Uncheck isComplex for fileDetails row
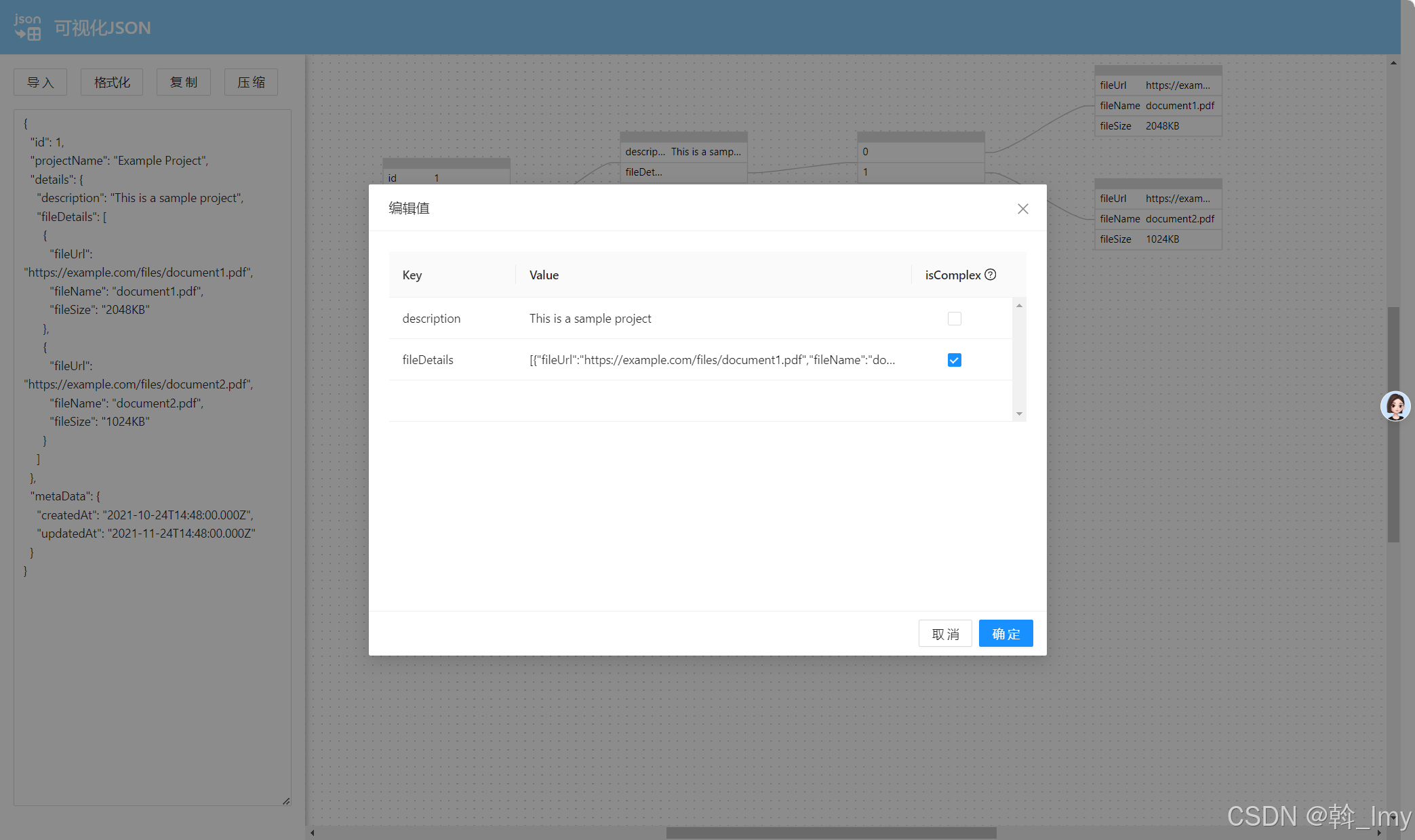The height and width of the screenshot is (840, 1415). pyautogui.click(x=954, y=360)
